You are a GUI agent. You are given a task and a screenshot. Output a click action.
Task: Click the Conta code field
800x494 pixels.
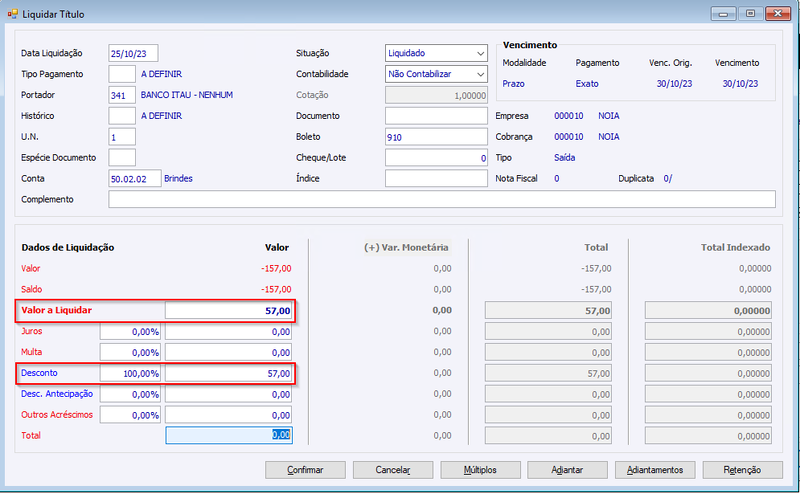click(x=135, y=179)
